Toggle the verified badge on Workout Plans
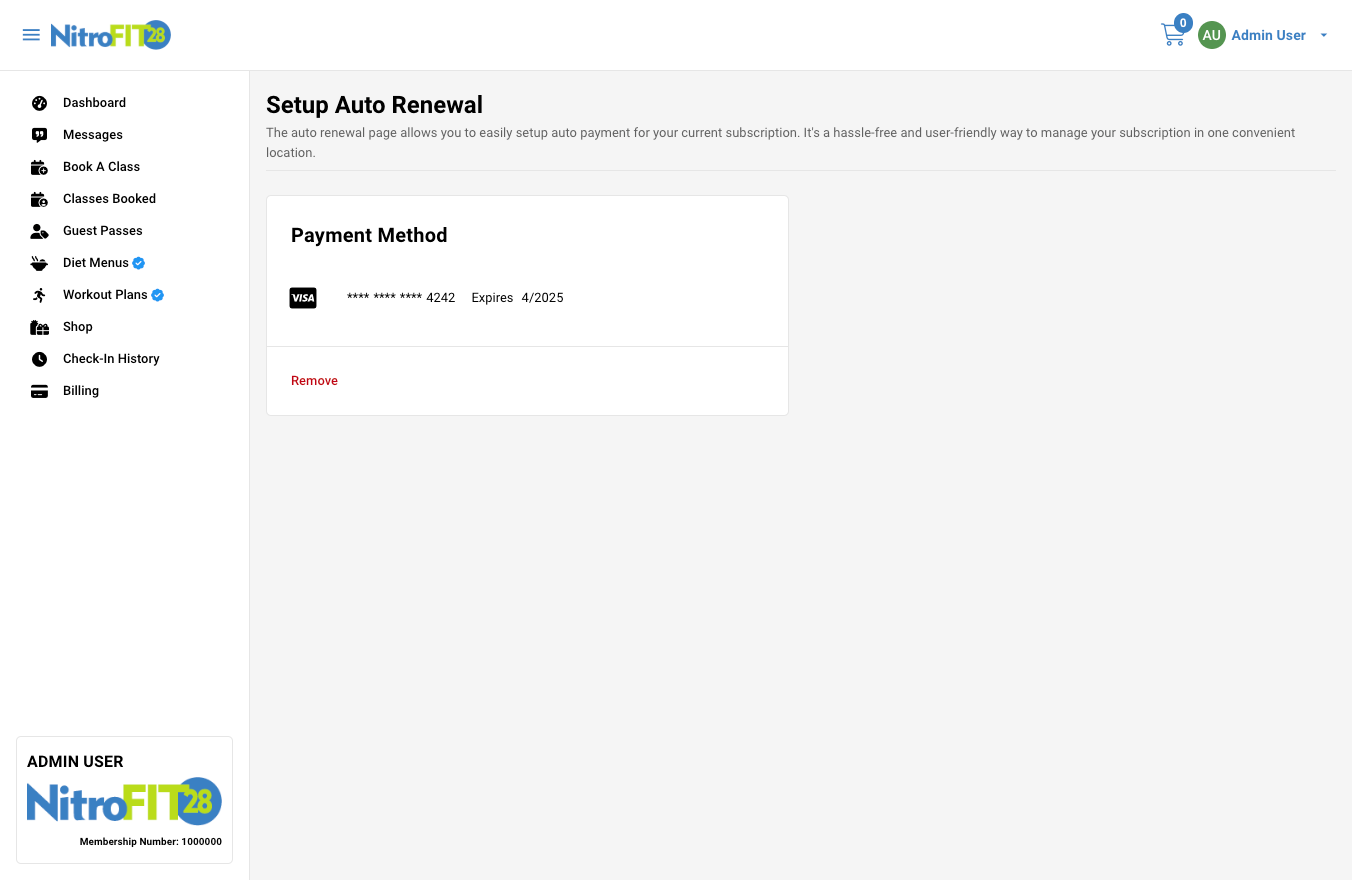The width and height of the screenshot is (1352, 880). pyautogui.click(x=157, y=294)
